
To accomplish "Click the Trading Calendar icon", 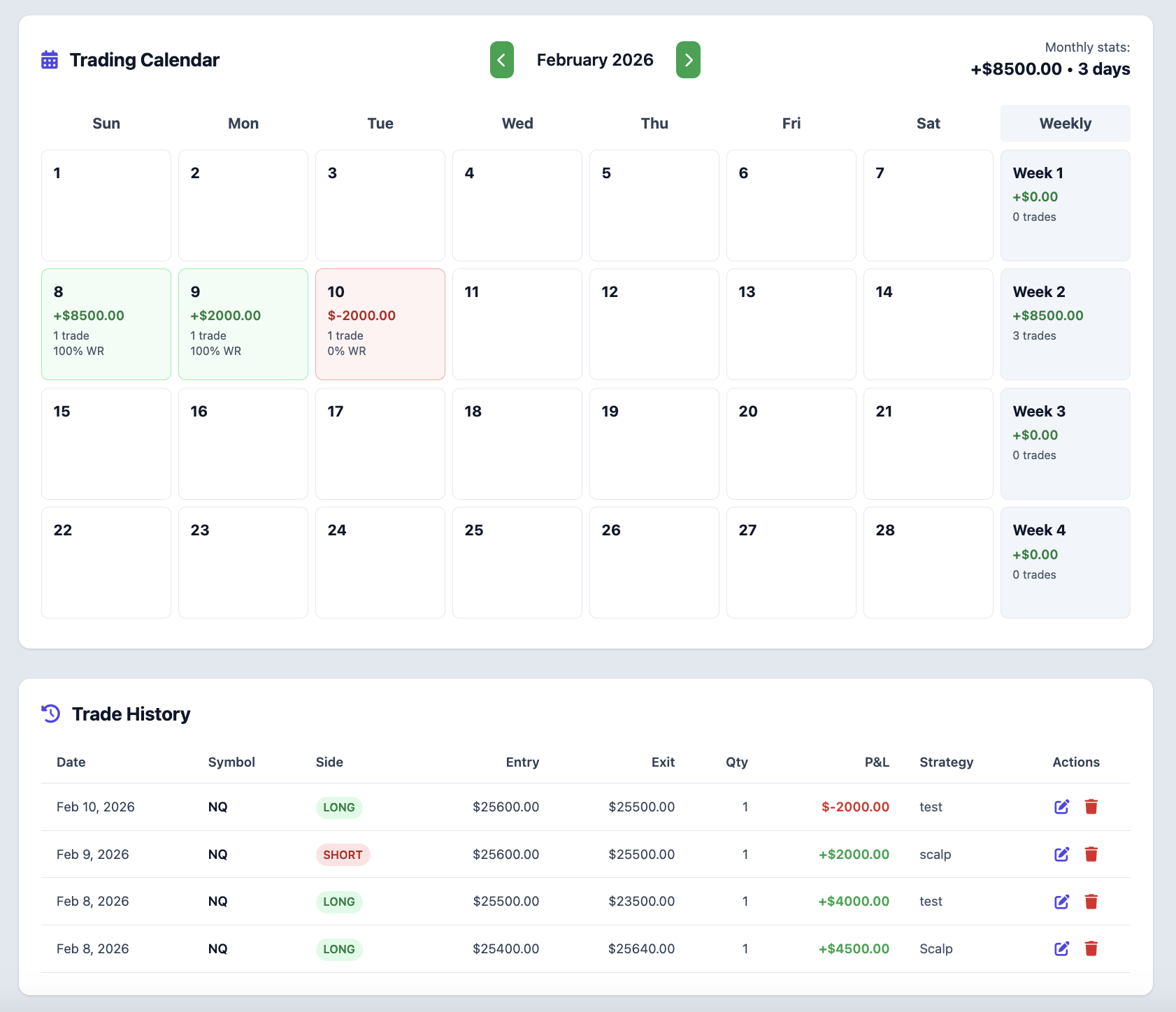I will tap(49, 60).
